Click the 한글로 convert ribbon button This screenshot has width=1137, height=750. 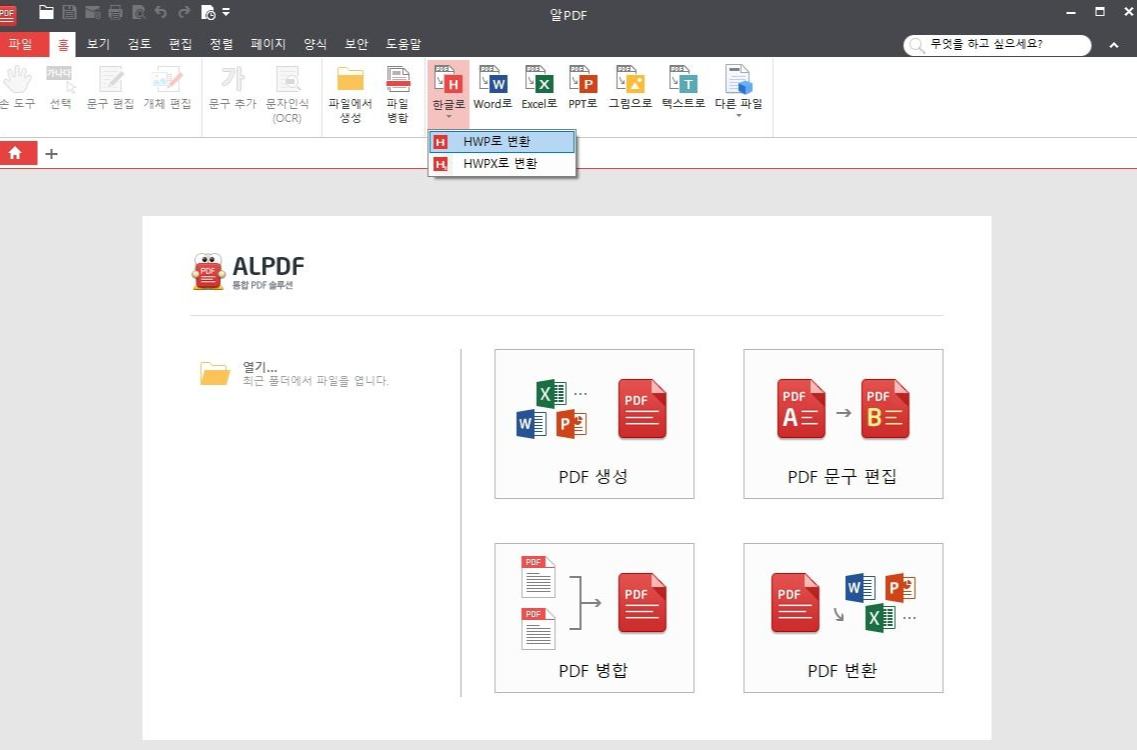[x=448, y=92]
